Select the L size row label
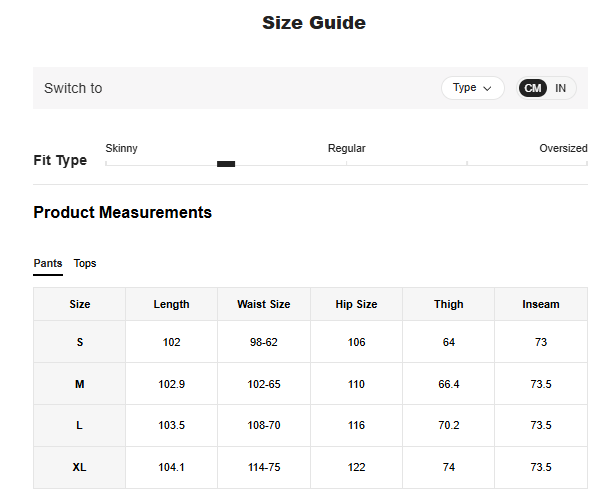The width and height of the screenshot is (607, 489). 80,425
